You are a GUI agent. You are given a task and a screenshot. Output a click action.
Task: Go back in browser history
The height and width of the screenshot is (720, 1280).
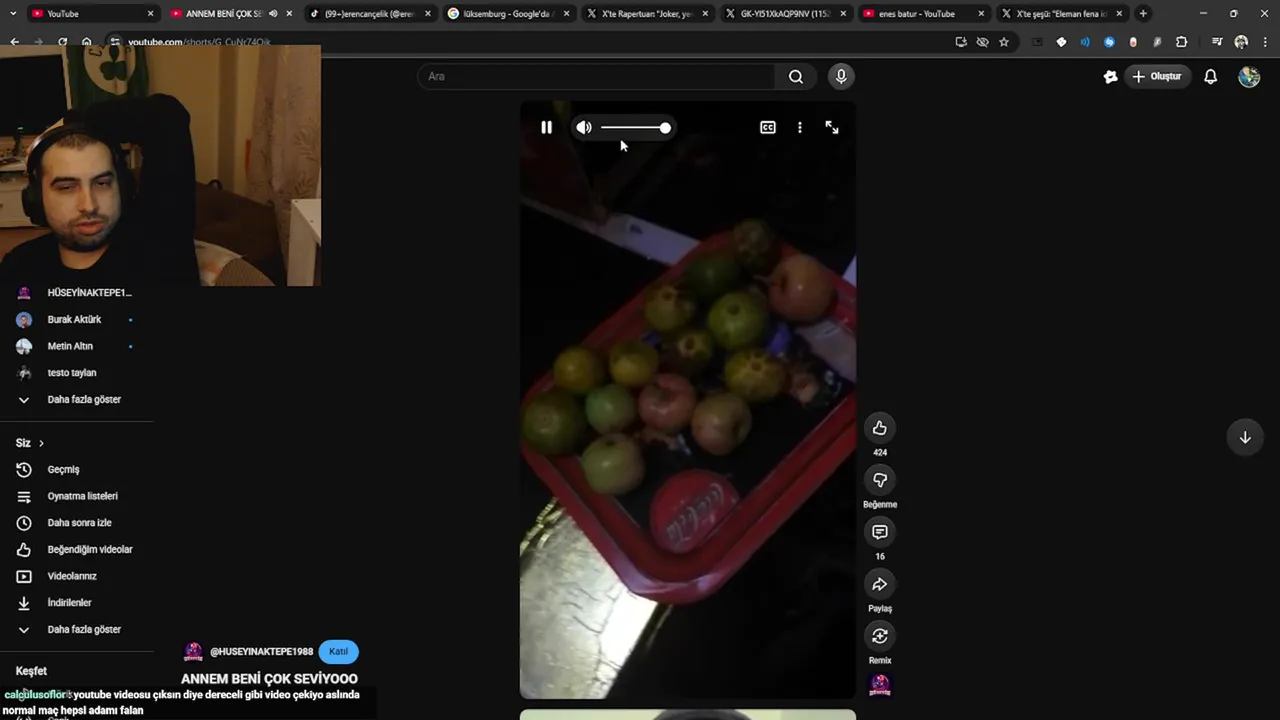coord(14,42)
